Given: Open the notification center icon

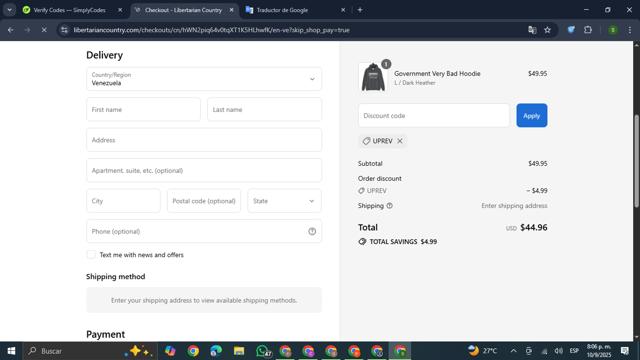Looking at the screenshot, I should 624,351.
